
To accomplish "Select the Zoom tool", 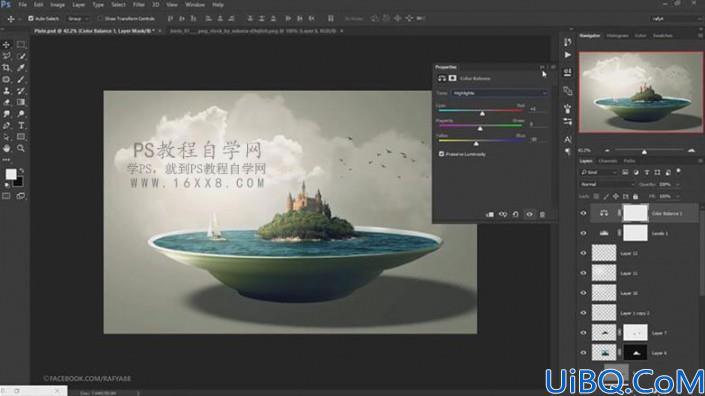I will (21, 148).
